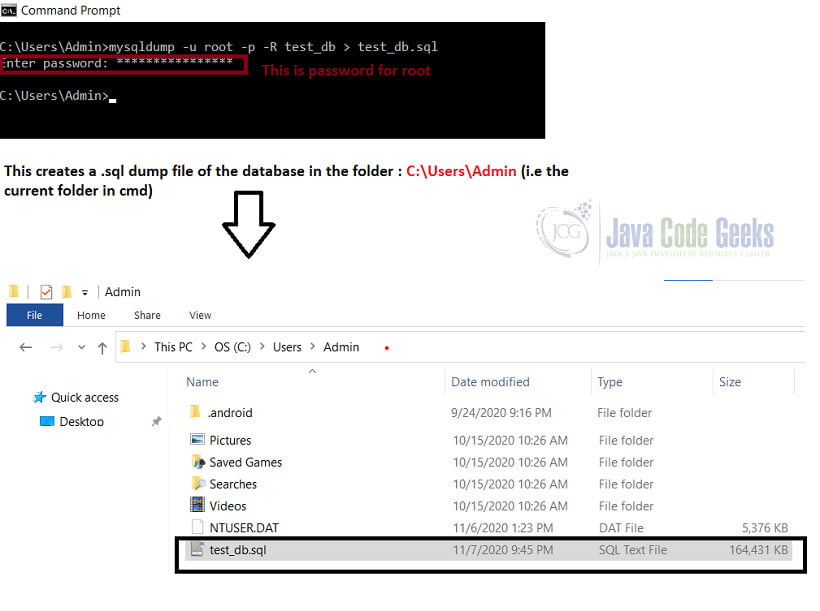Click Users in the address bar
Viewport: 820px width, 611px height.
[x=287, y=347]
